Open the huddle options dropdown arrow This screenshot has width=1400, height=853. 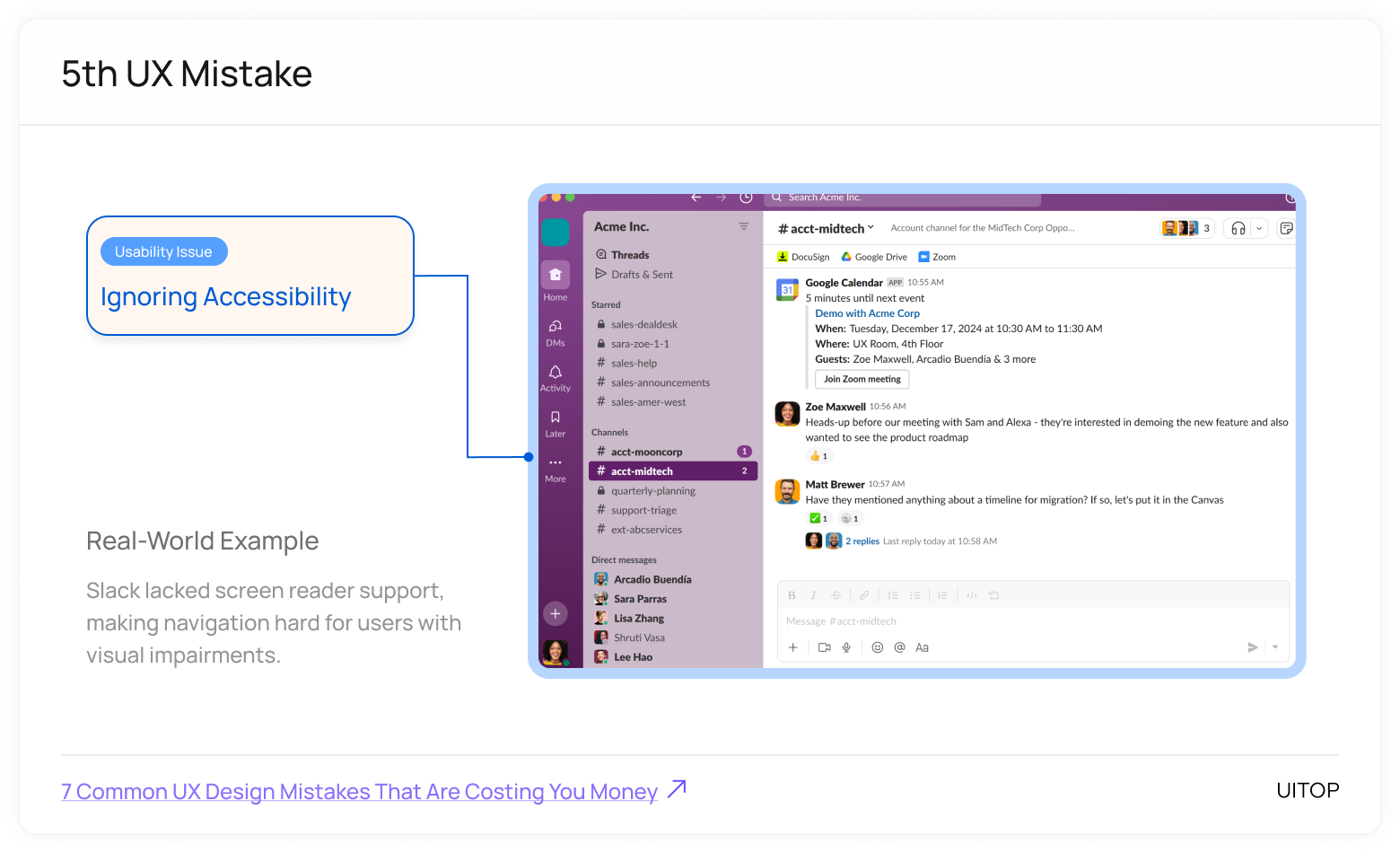1259,228
